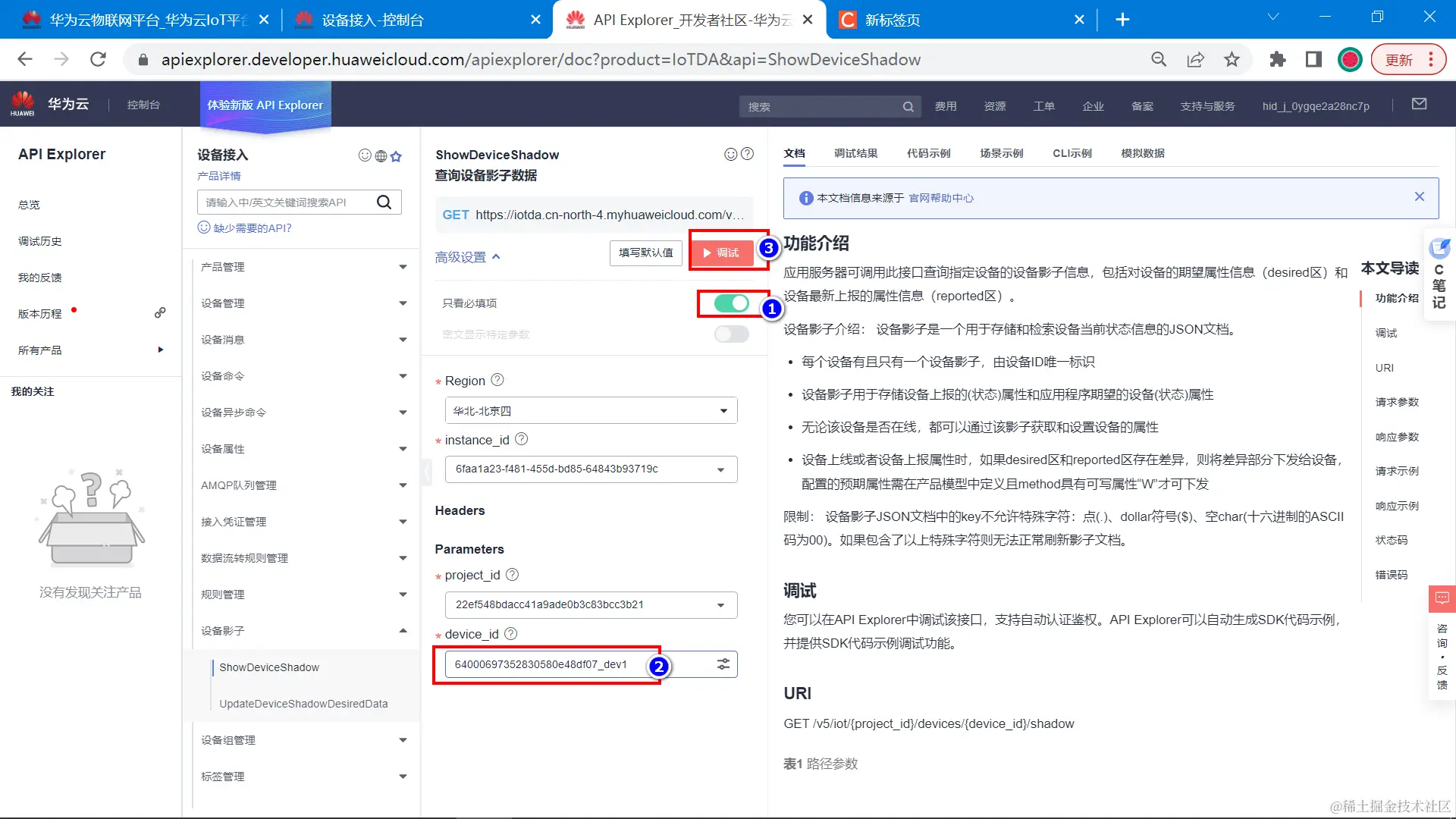Open the C笔记 note widget
Screen dimensions: 1456x819
coord(1439,275)
